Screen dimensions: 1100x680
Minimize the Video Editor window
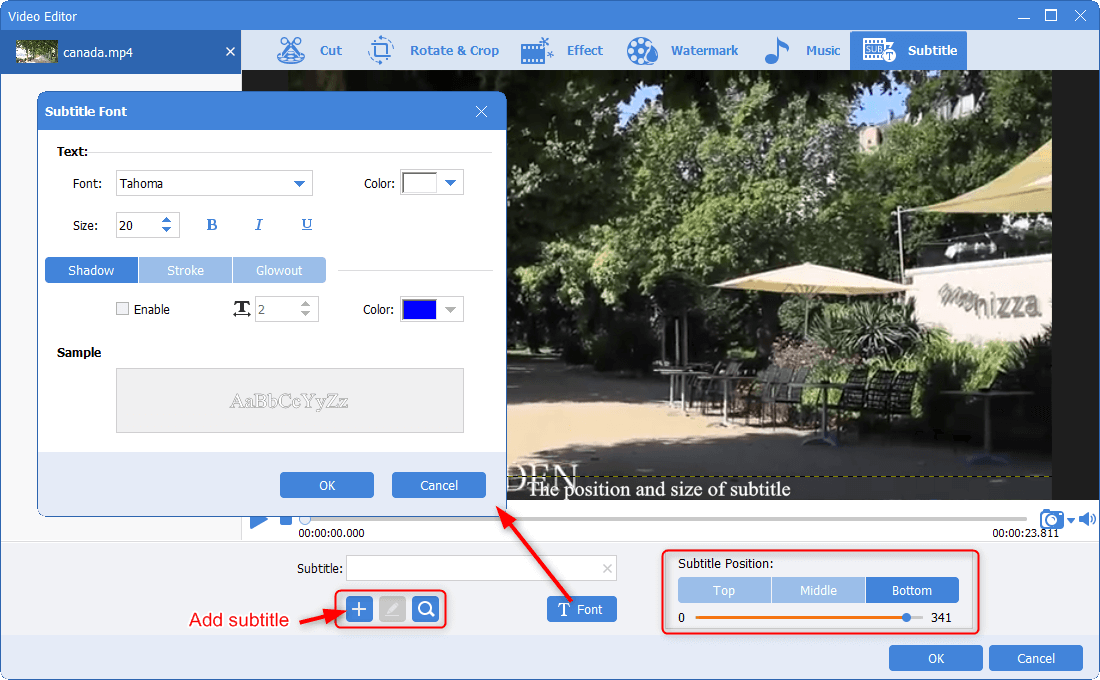[1024, 16]
